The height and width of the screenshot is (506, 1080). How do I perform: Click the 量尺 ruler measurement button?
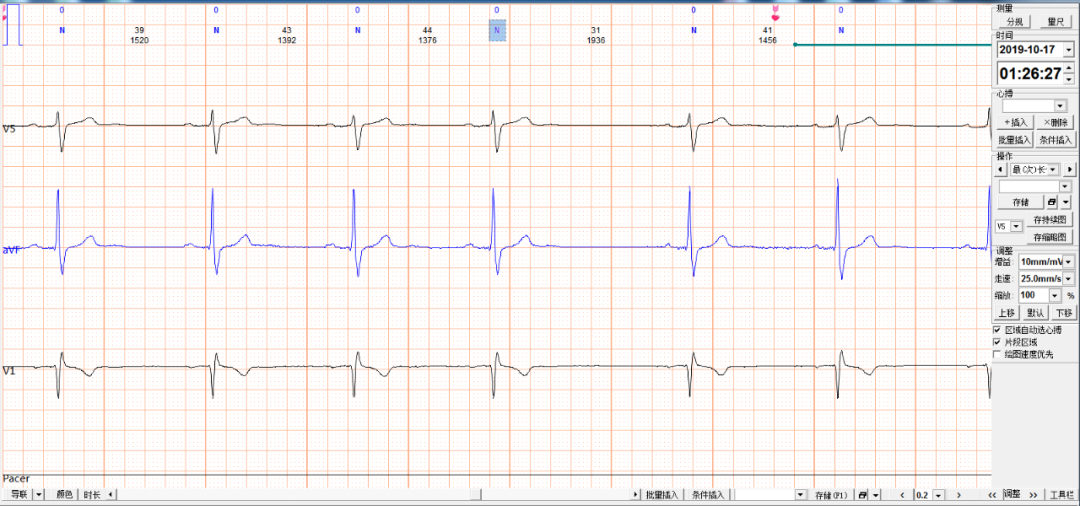pos(1056,22)
